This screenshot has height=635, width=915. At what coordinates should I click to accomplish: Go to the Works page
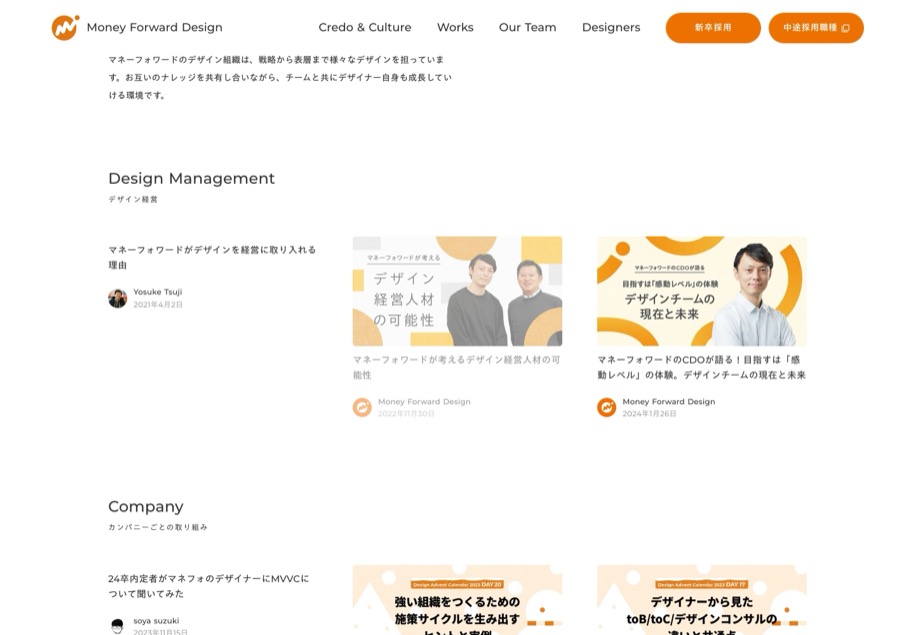(455, 27)
